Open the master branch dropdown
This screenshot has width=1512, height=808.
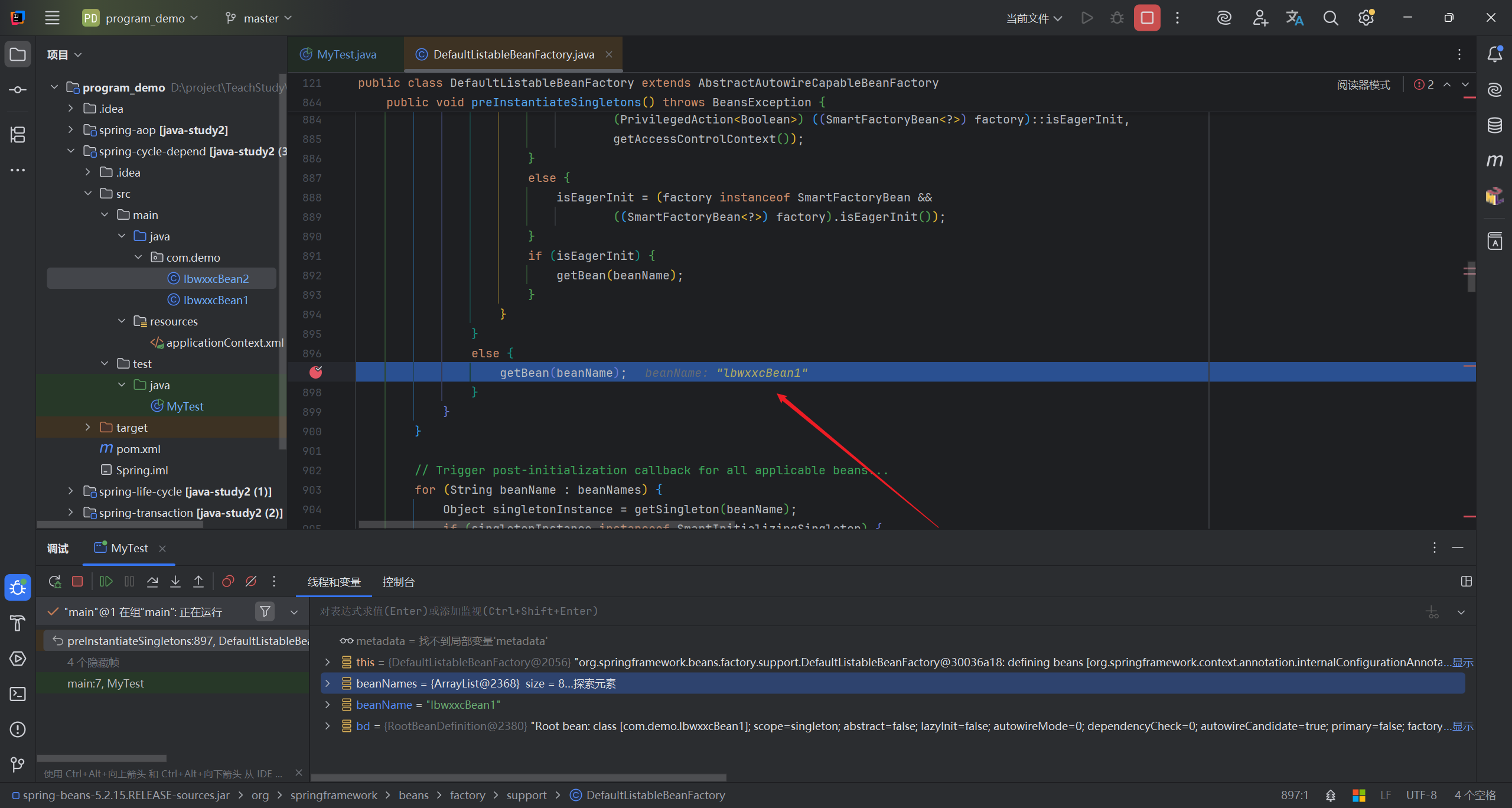pyautogui.click(x=260, y=18)
